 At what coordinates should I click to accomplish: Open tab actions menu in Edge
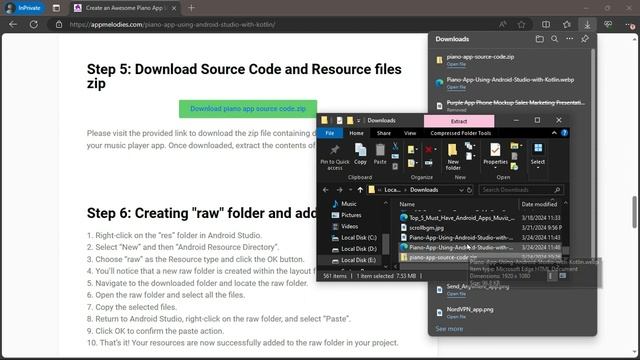56,8
